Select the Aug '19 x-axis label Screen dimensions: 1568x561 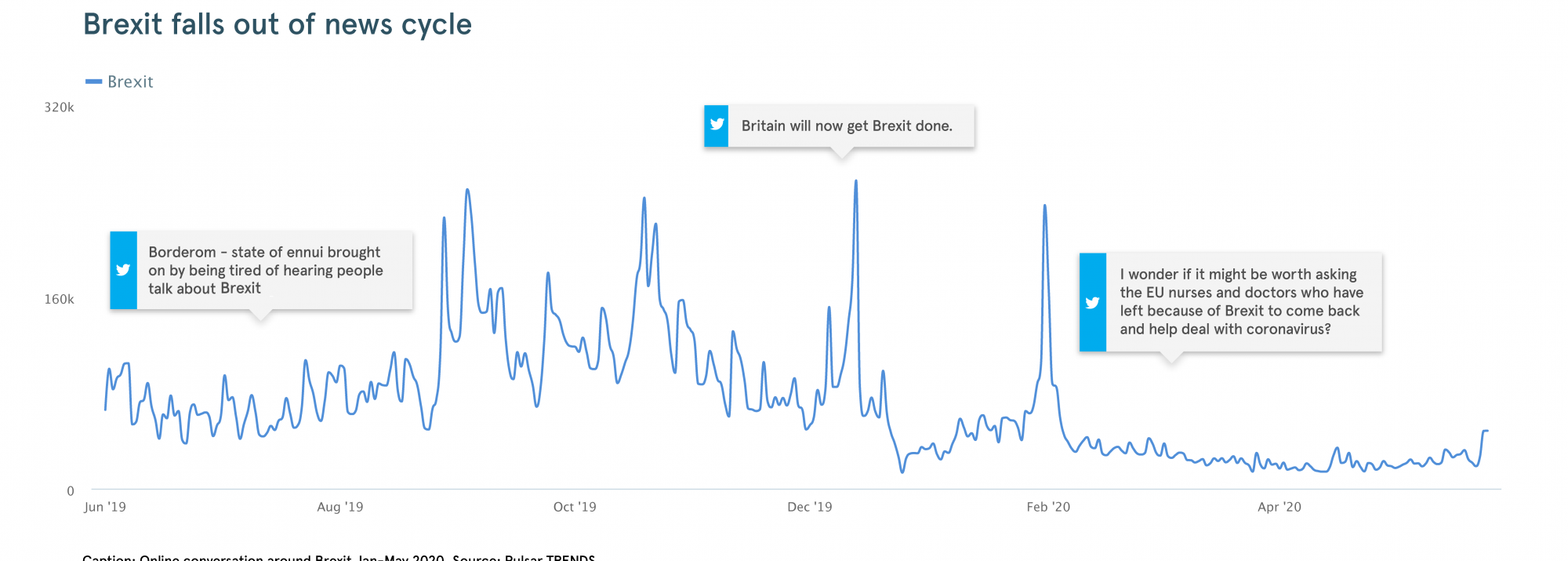(339, 507)
